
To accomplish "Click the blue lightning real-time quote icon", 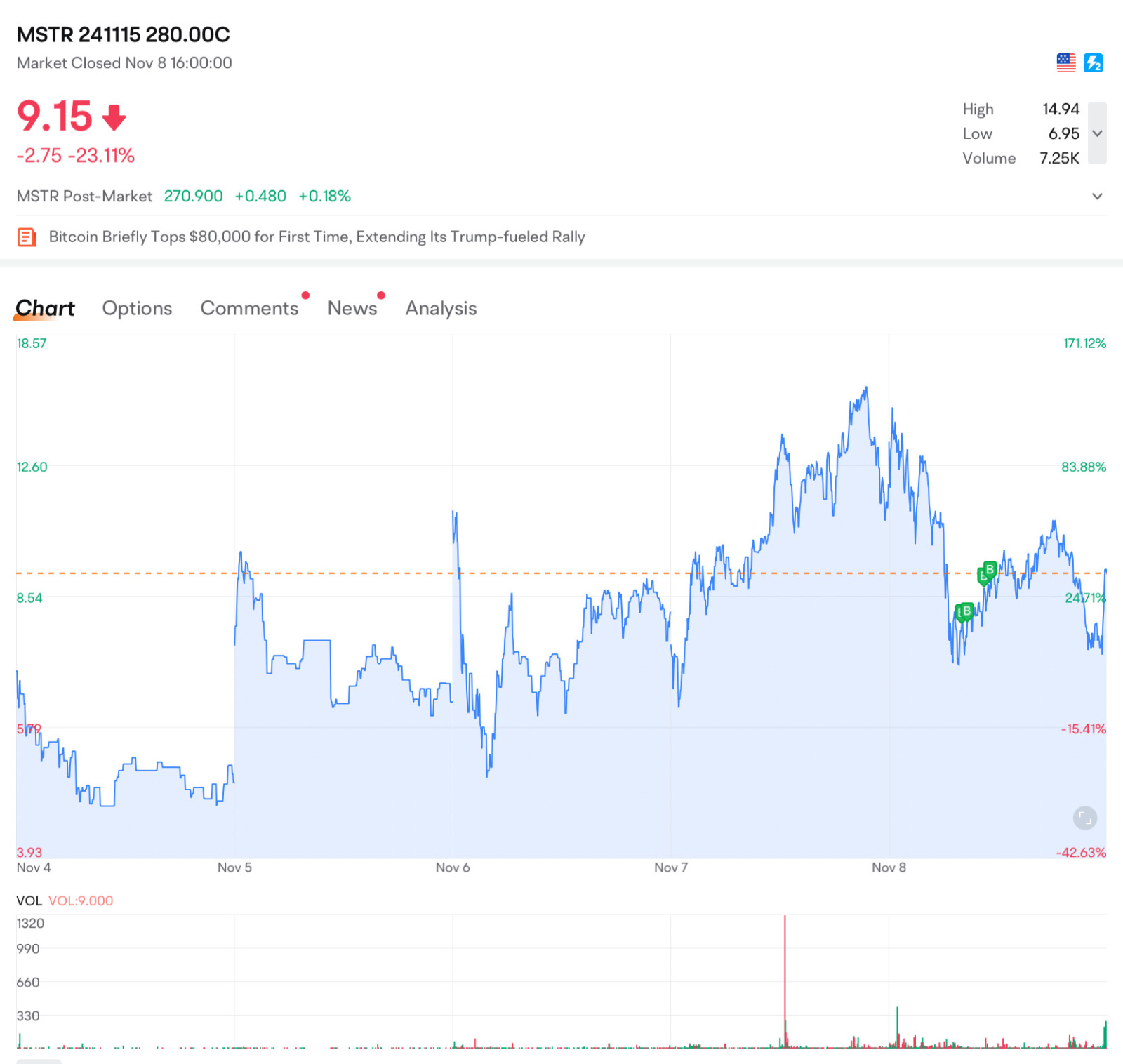I will pos(1093,63).
